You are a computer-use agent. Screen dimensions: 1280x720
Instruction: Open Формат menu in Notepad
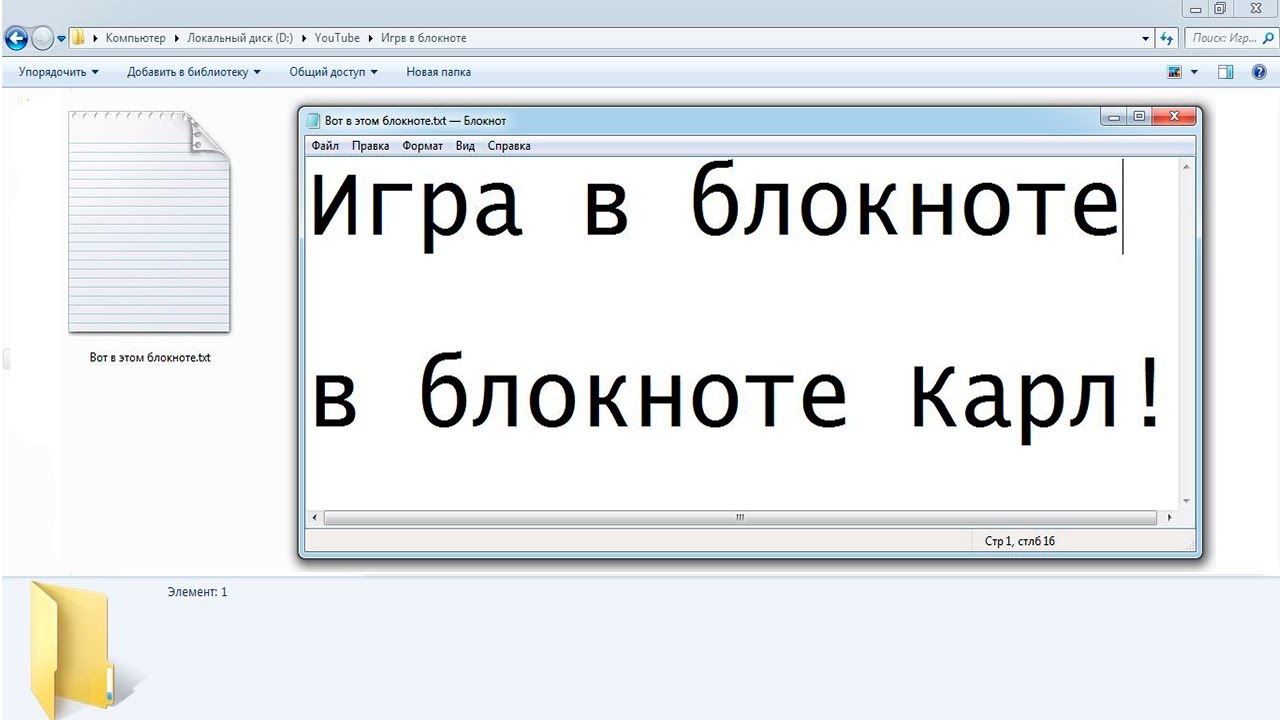click(423, 146)
